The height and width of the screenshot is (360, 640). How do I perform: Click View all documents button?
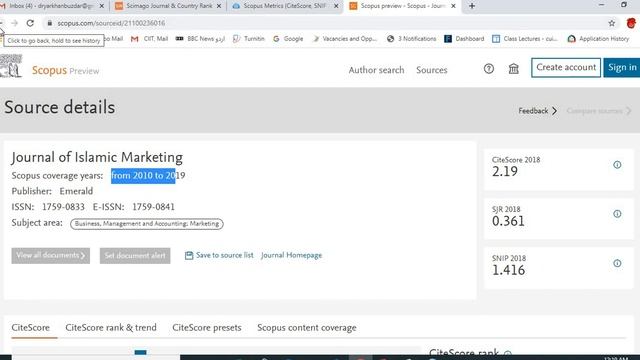[x=51, y=256]
